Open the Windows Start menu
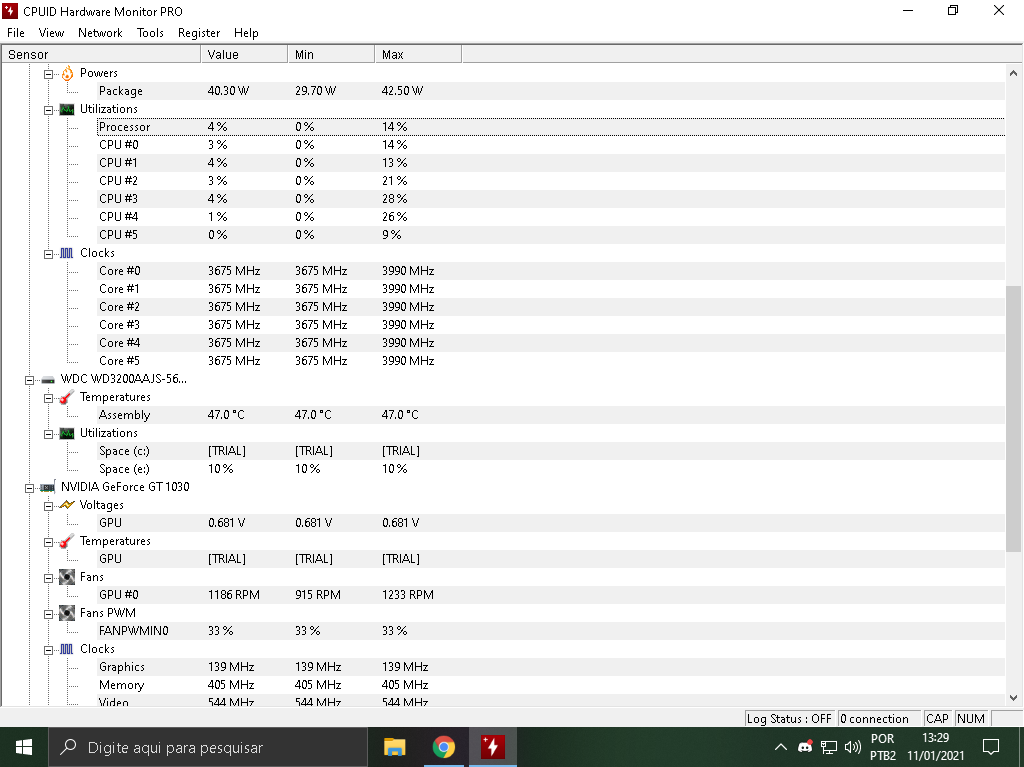Viewport: 1024px width, 767px height. click(24, 747)
